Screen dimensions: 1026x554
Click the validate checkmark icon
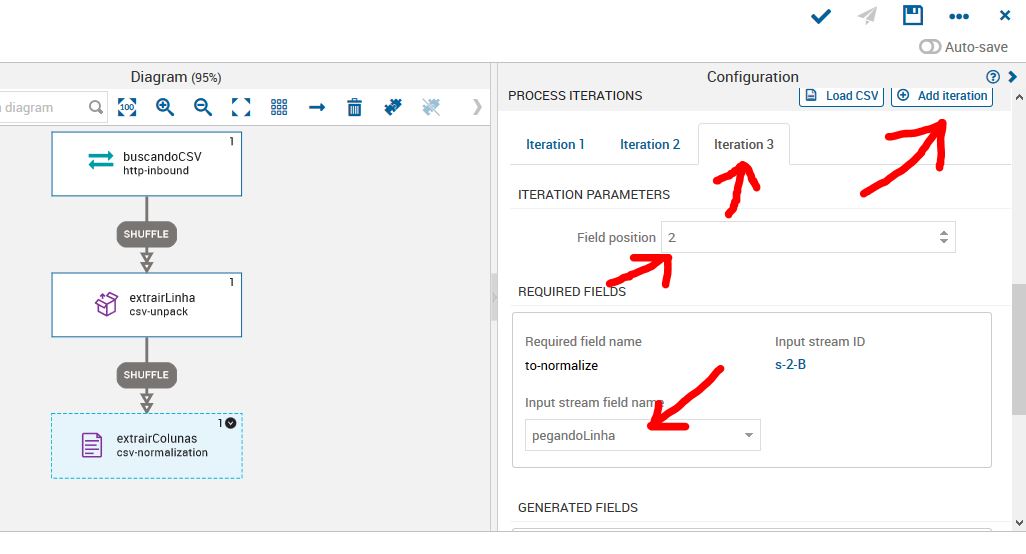tap(821, 16)
